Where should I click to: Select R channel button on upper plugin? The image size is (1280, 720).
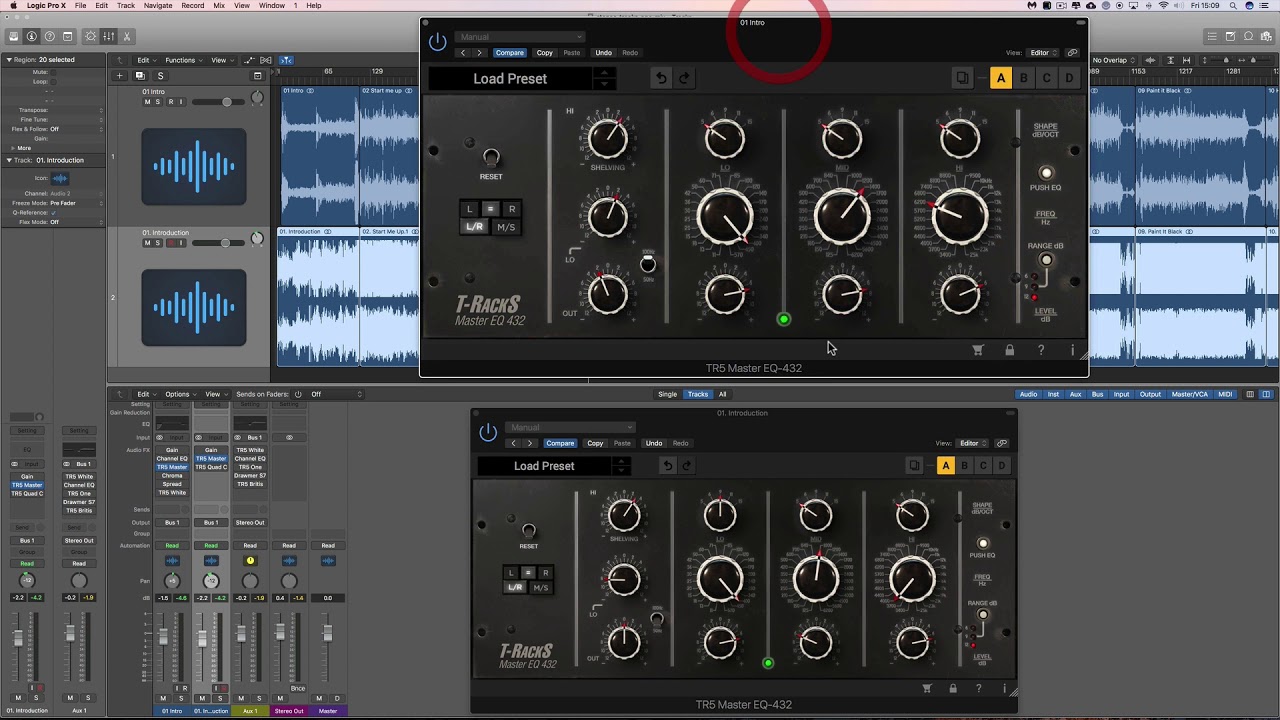511,209
